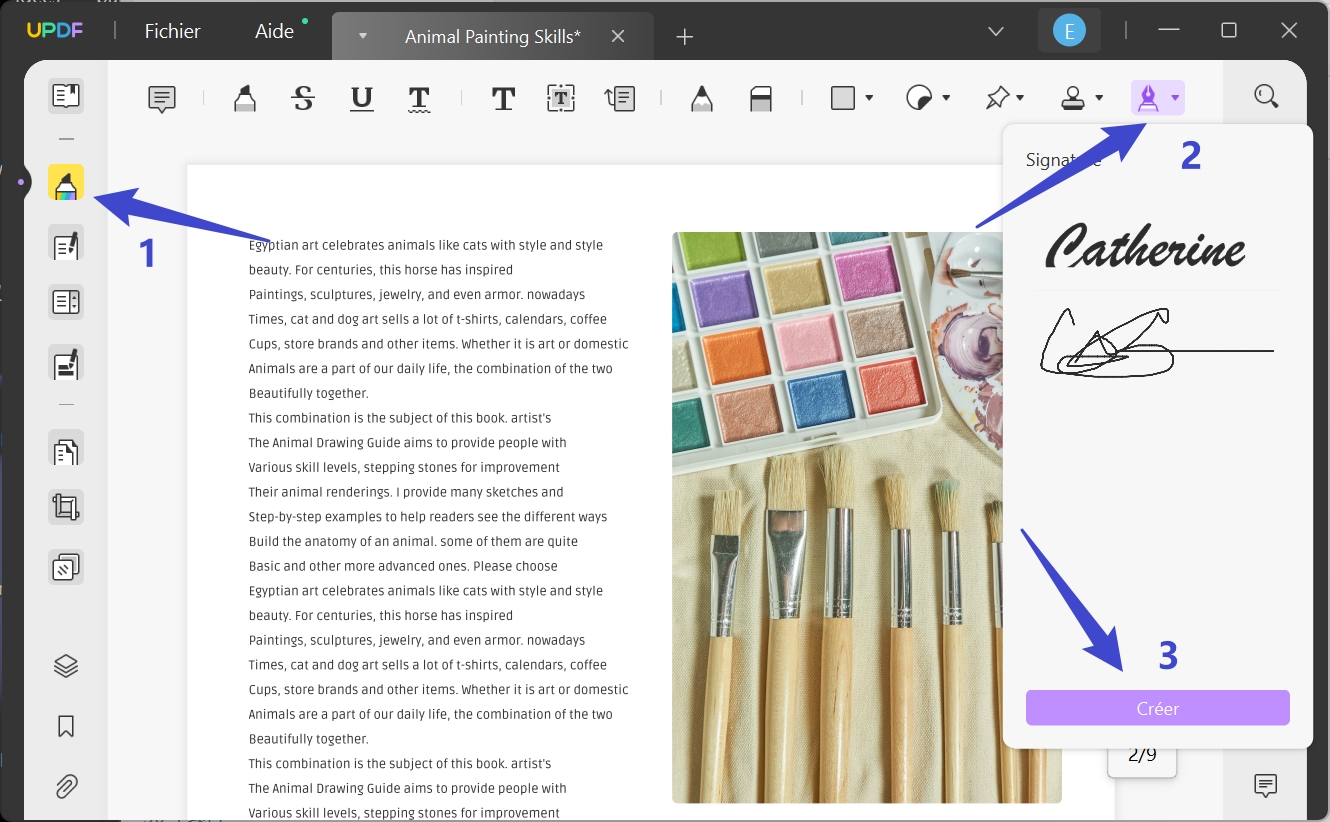Select the Underline annotation tool
Viewport: 1330px width, 822px height.
361,98
